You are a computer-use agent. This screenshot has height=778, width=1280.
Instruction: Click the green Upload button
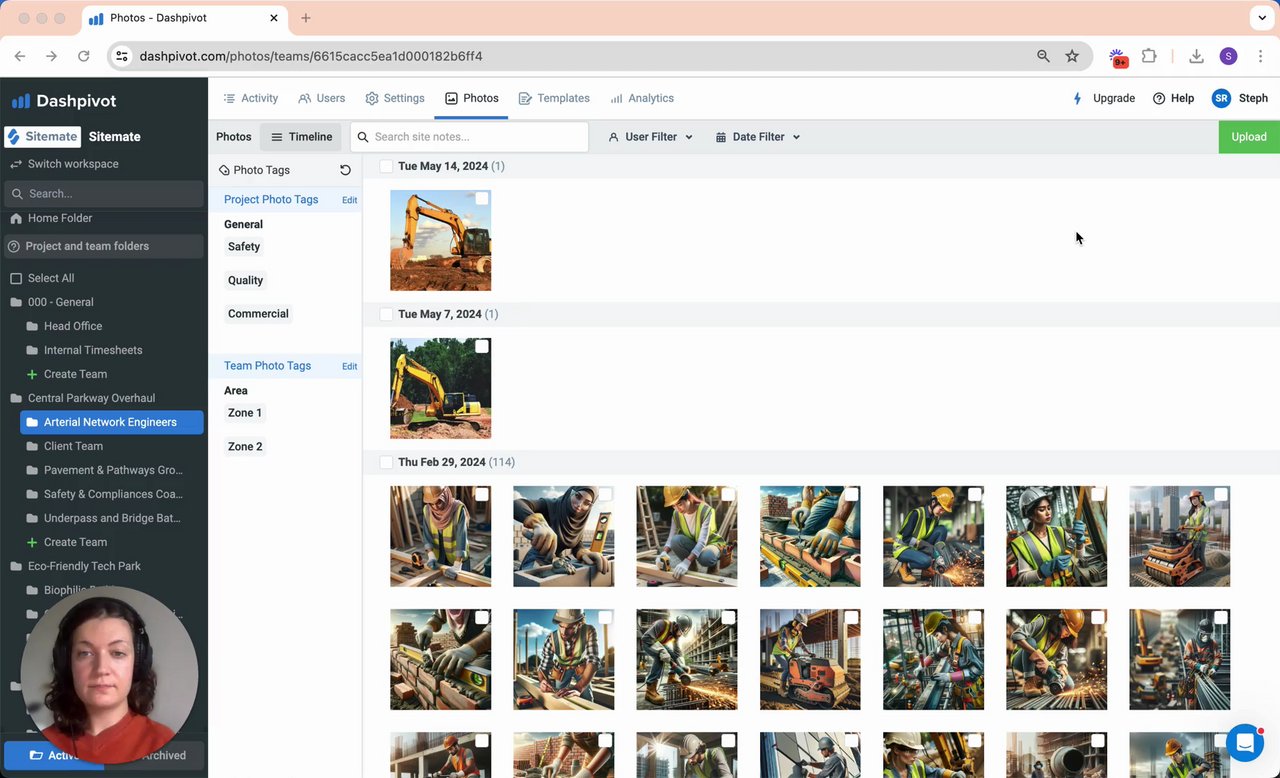click(1249, 137)
